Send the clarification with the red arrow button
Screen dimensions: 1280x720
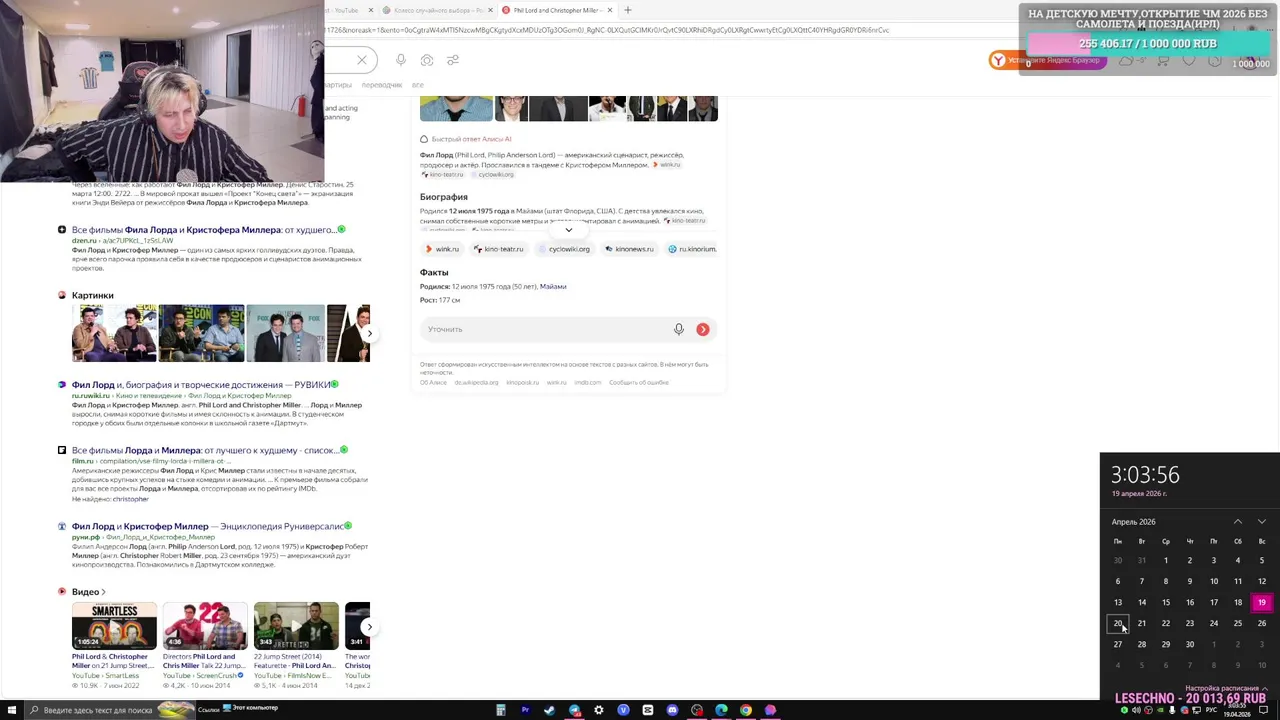tap(703, 329)
